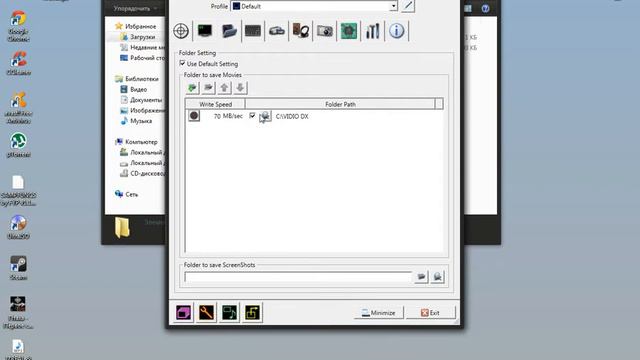Open the Advanced chip tab icon
Screen dimensions: 640x360
tap(349, 31)
